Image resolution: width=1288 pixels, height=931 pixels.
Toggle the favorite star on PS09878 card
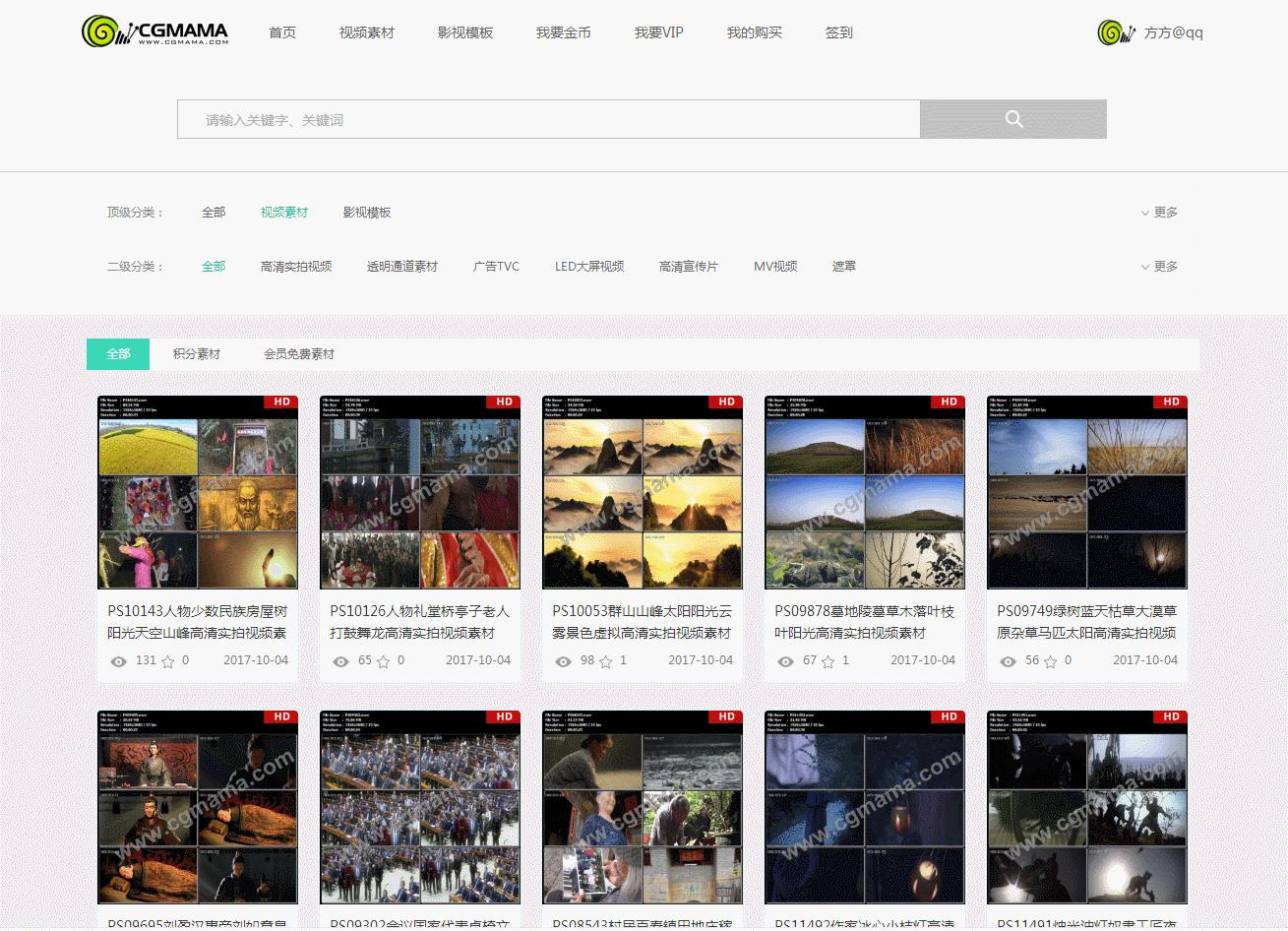point(829,660)
